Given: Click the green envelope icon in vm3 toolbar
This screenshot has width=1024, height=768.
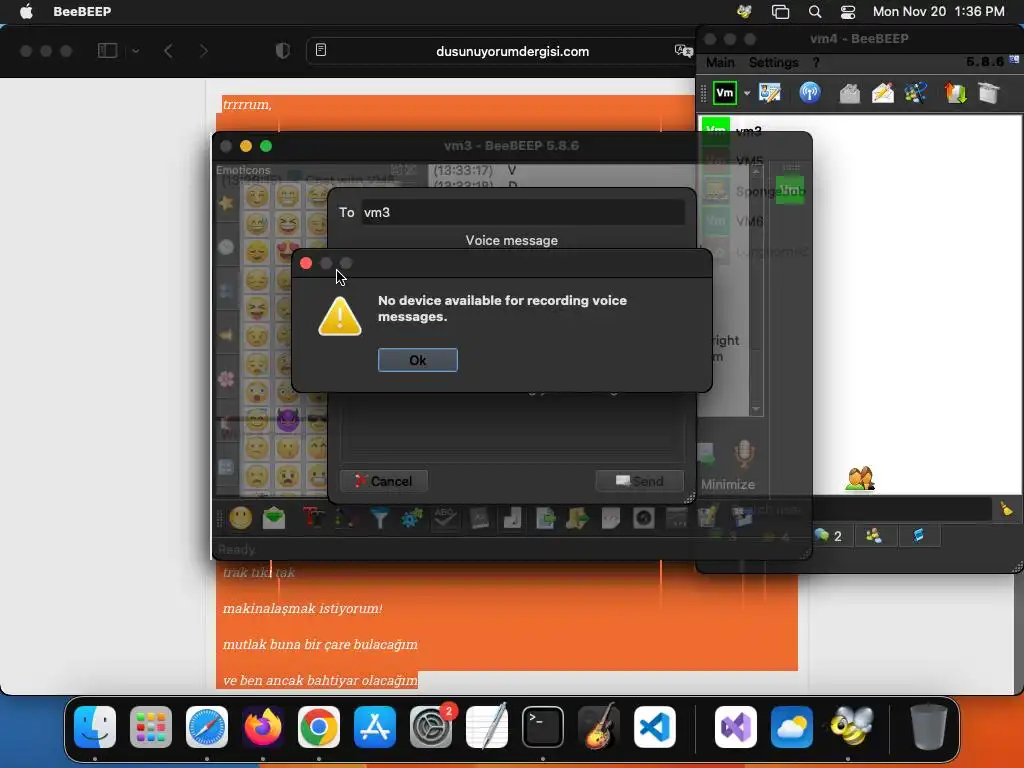Looking at the screenshot, I should click(x=274, y=519).
